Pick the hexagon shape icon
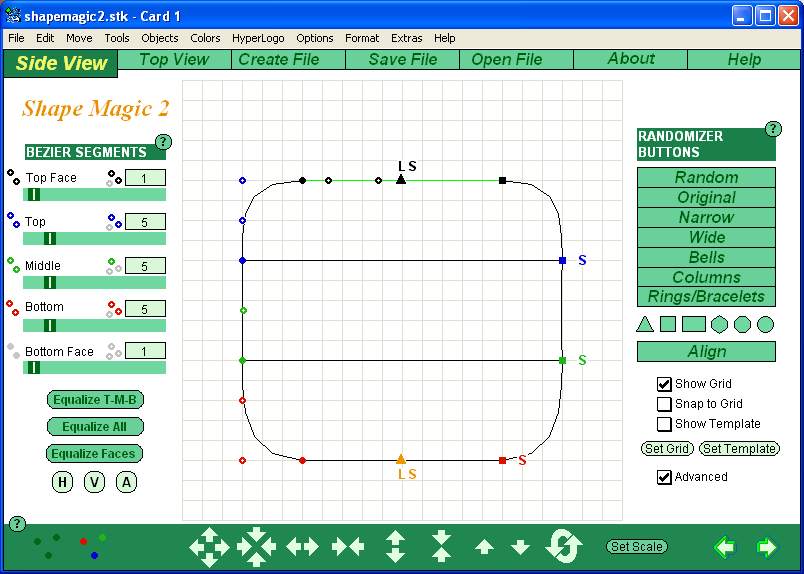804x574 pixels. point(718,324)
